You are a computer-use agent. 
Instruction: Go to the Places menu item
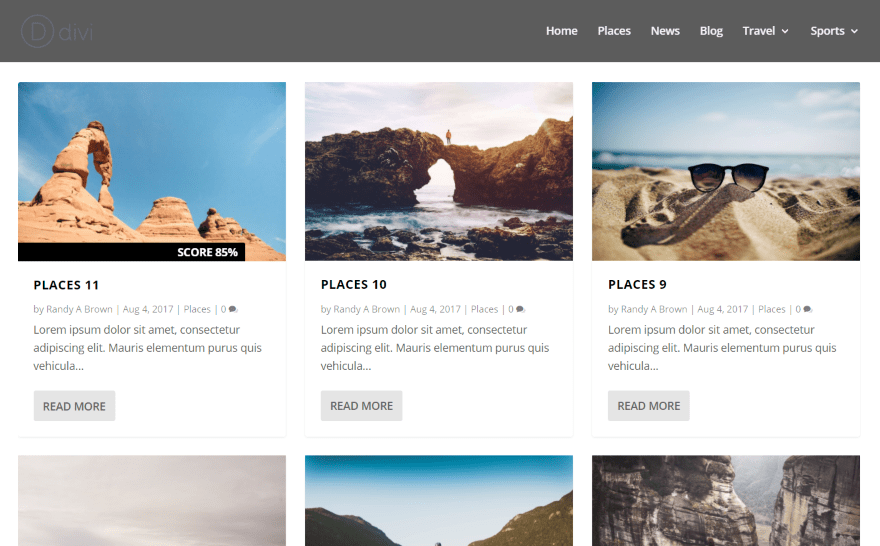pyautogui.click(x=614, y=31)
